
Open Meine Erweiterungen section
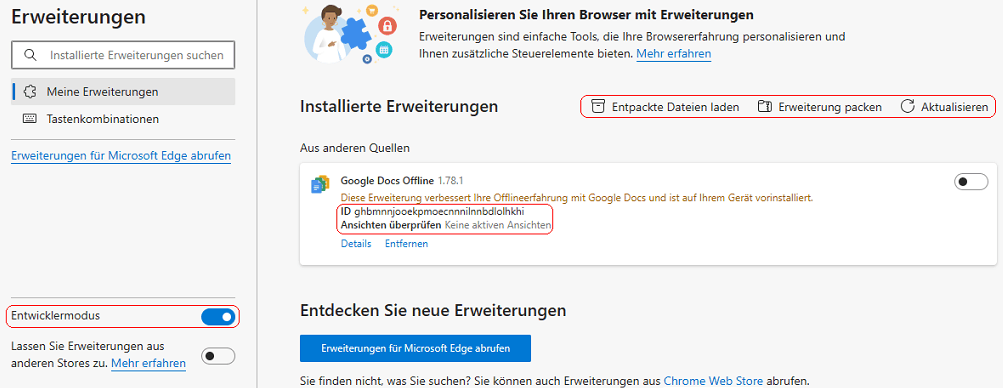coord(123,91)
